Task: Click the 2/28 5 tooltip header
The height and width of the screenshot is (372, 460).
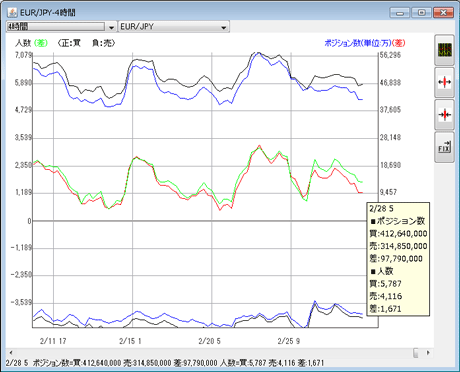Action: pyautogui.click(x=381, y=209)
